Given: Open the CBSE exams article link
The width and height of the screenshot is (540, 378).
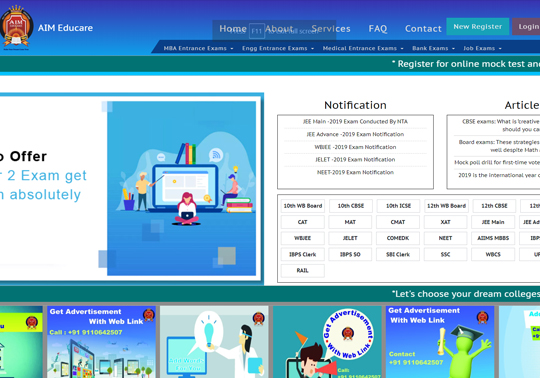Looking at the screenshot, I should click(501, 125).
